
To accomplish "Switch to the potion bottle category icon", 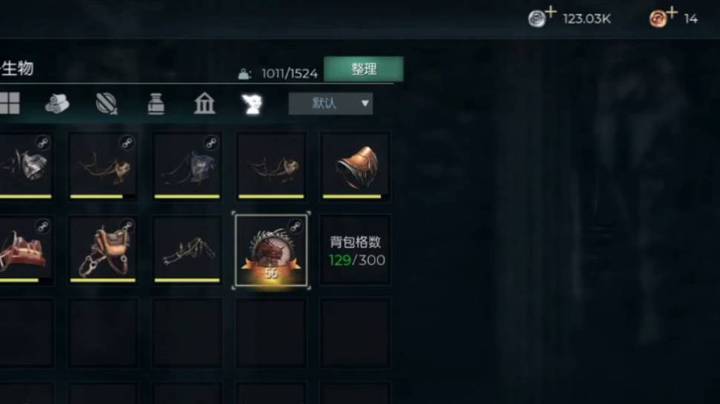I will click(x=156, y=103).
